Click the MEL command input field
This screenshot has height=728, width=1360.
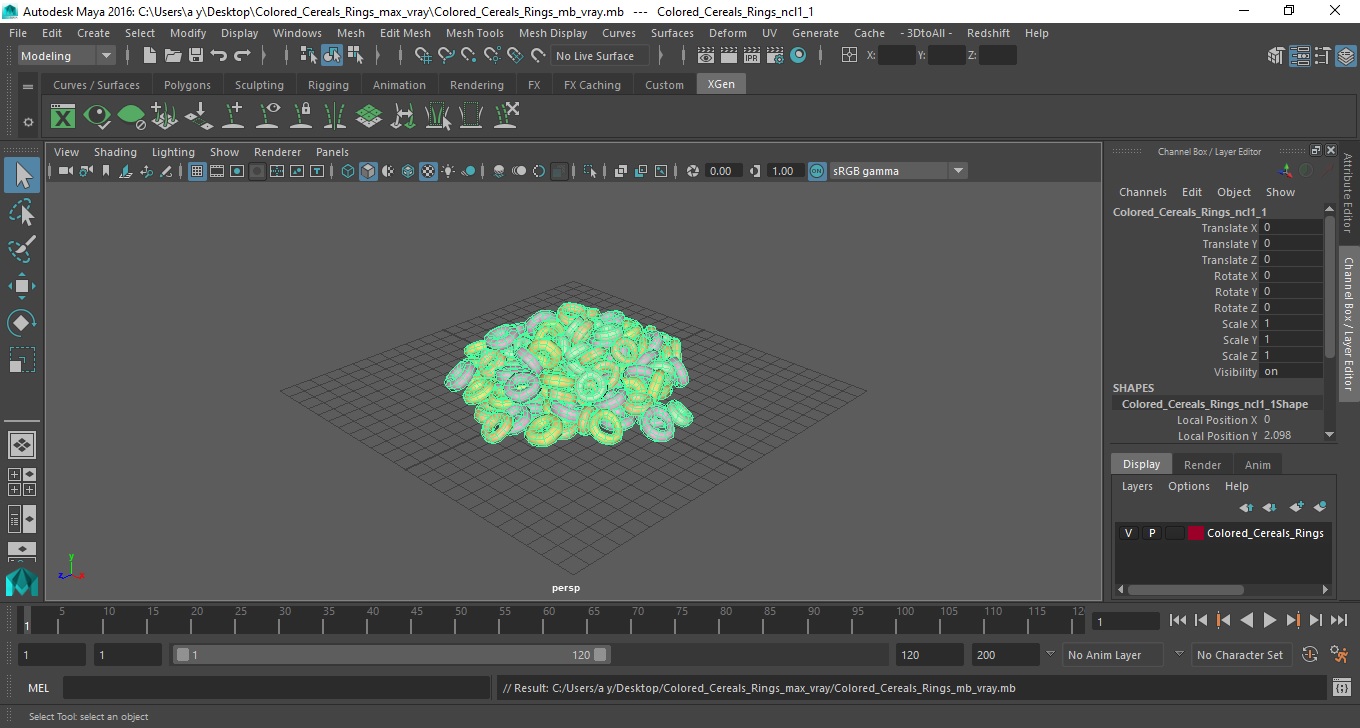[x=275, y=688]
